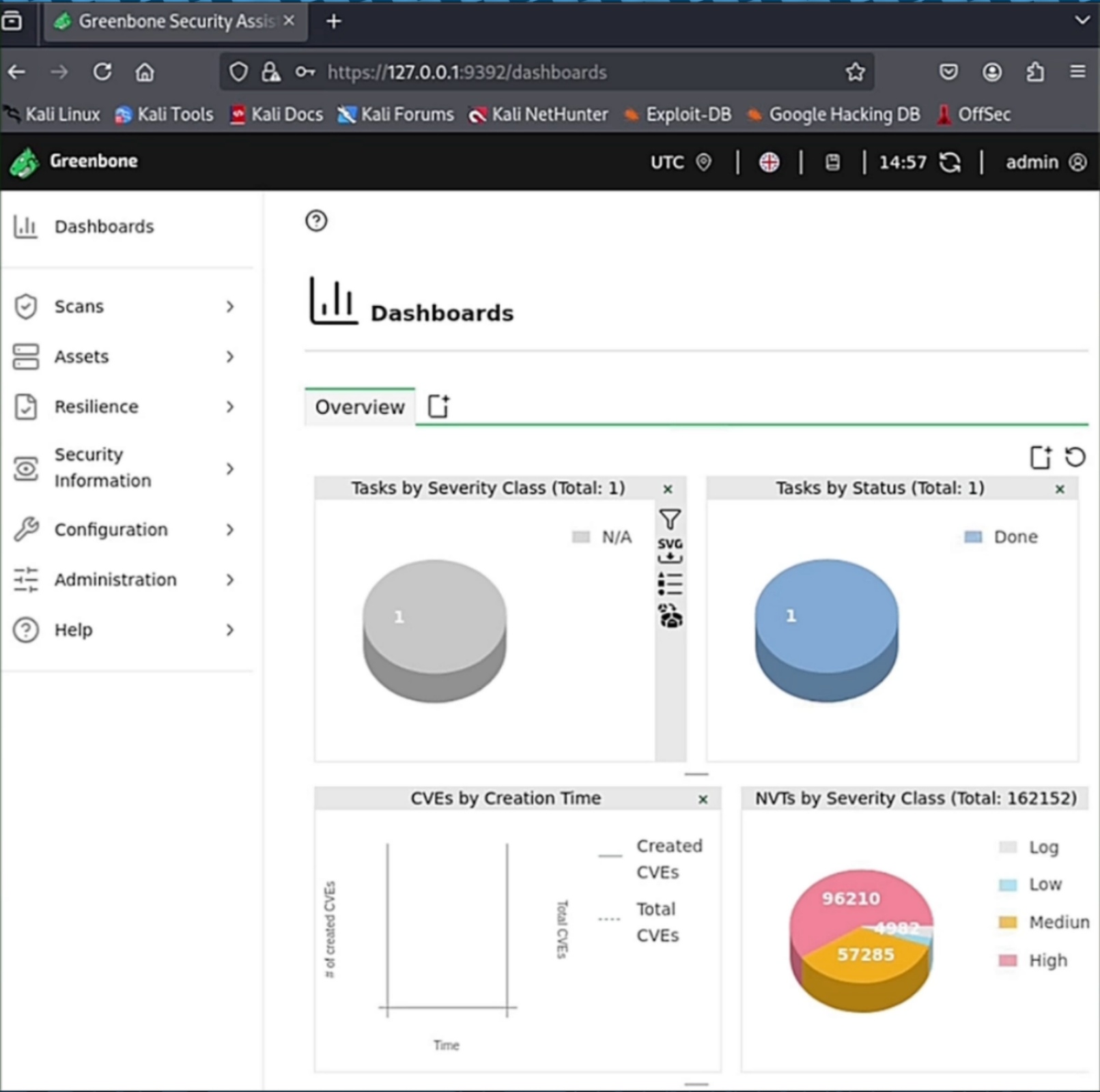
Task: Click the N/A gray legend swatch
Action: 580,537
